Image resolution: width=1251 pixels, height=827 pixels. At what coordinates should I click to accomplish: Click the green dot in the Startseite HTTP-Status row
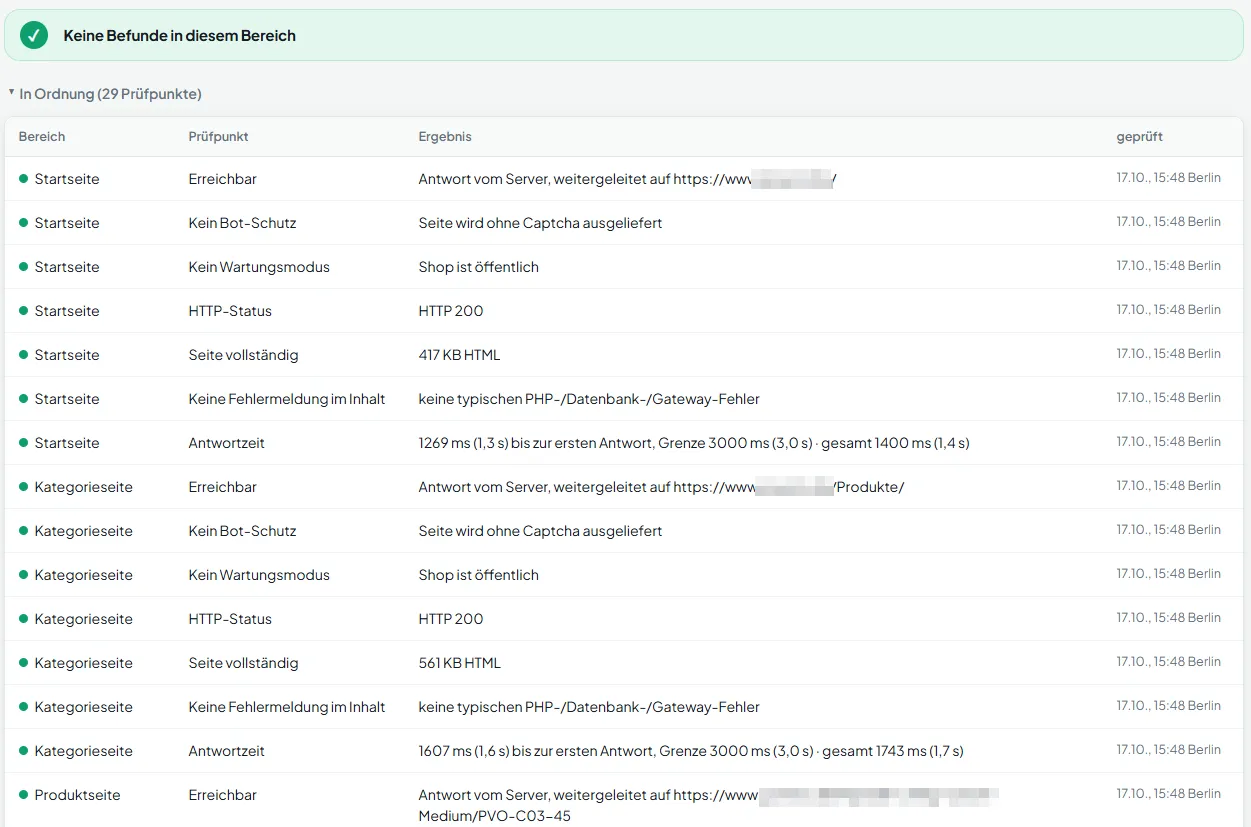[x=23, y=311]
